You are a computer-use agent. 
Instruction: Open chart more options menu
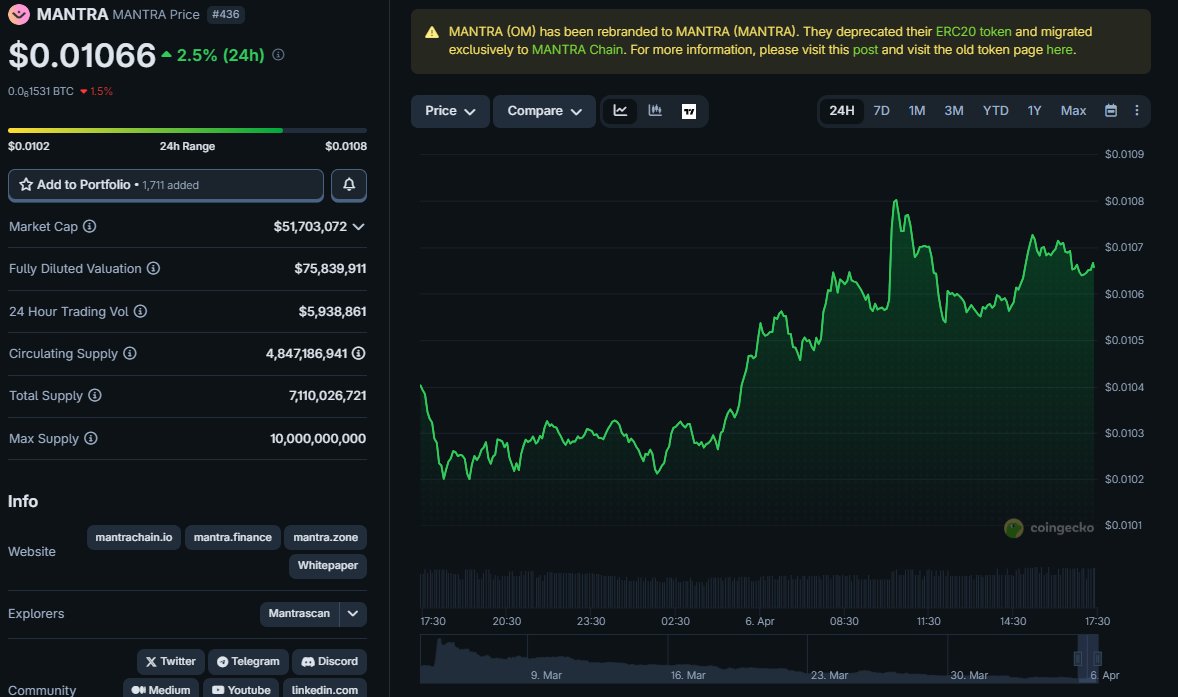coord(1136,111)
